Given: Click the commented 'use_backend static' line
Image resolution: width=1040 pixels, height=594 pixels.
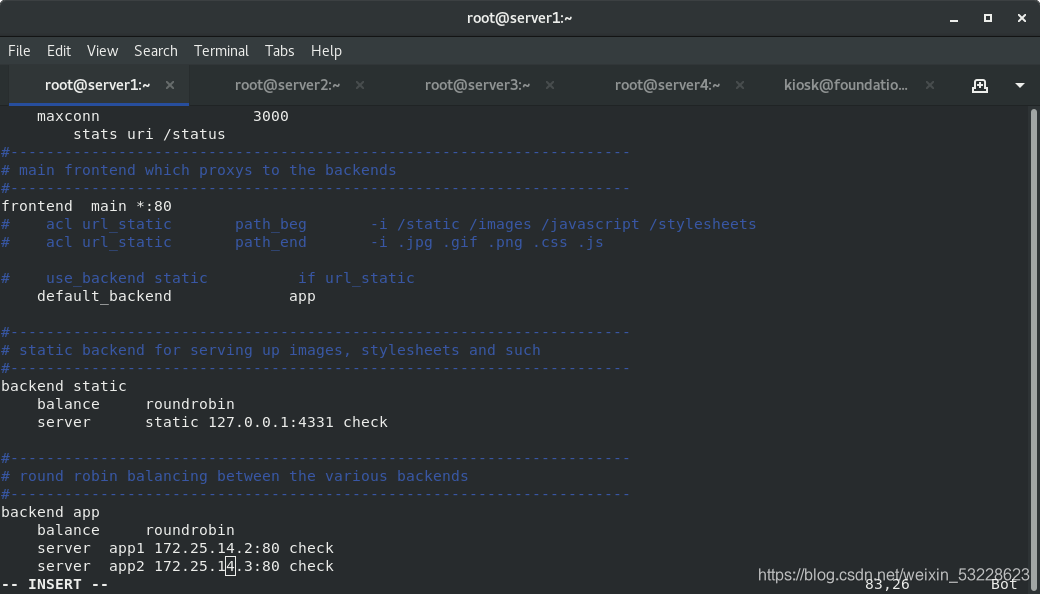Looking at the screenshot, I should 208,278.
